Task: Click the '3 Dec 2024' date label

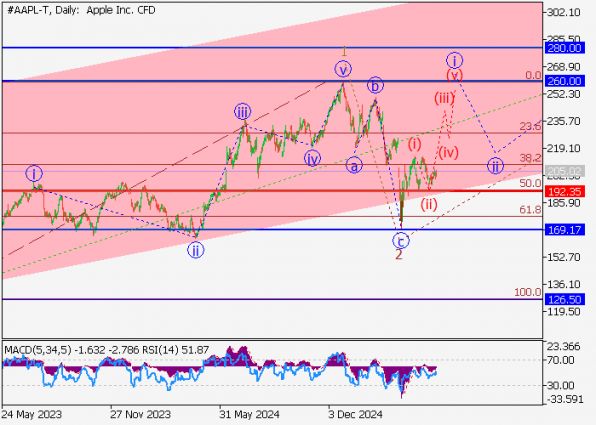Action: click(355, 414)
